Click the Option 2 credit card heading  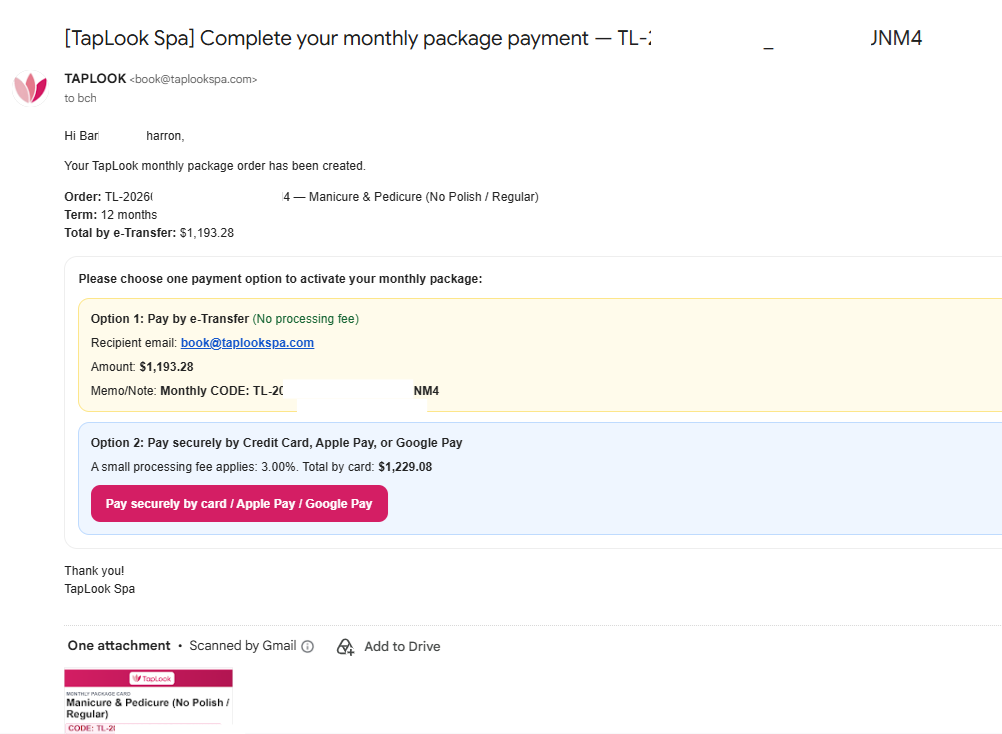click(x=277, y=443)
